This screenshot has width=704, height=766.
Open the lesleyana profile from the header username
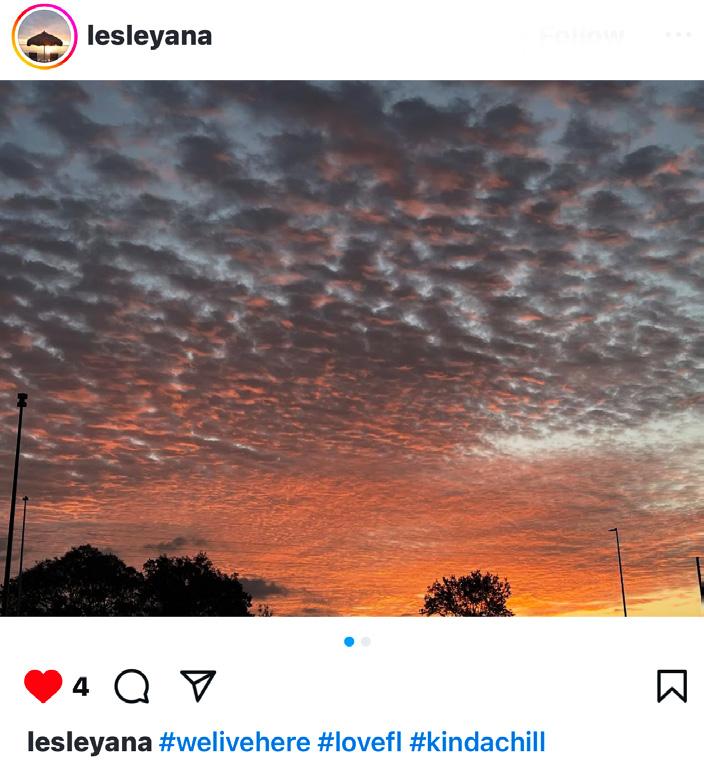click(x=149, y=36)
